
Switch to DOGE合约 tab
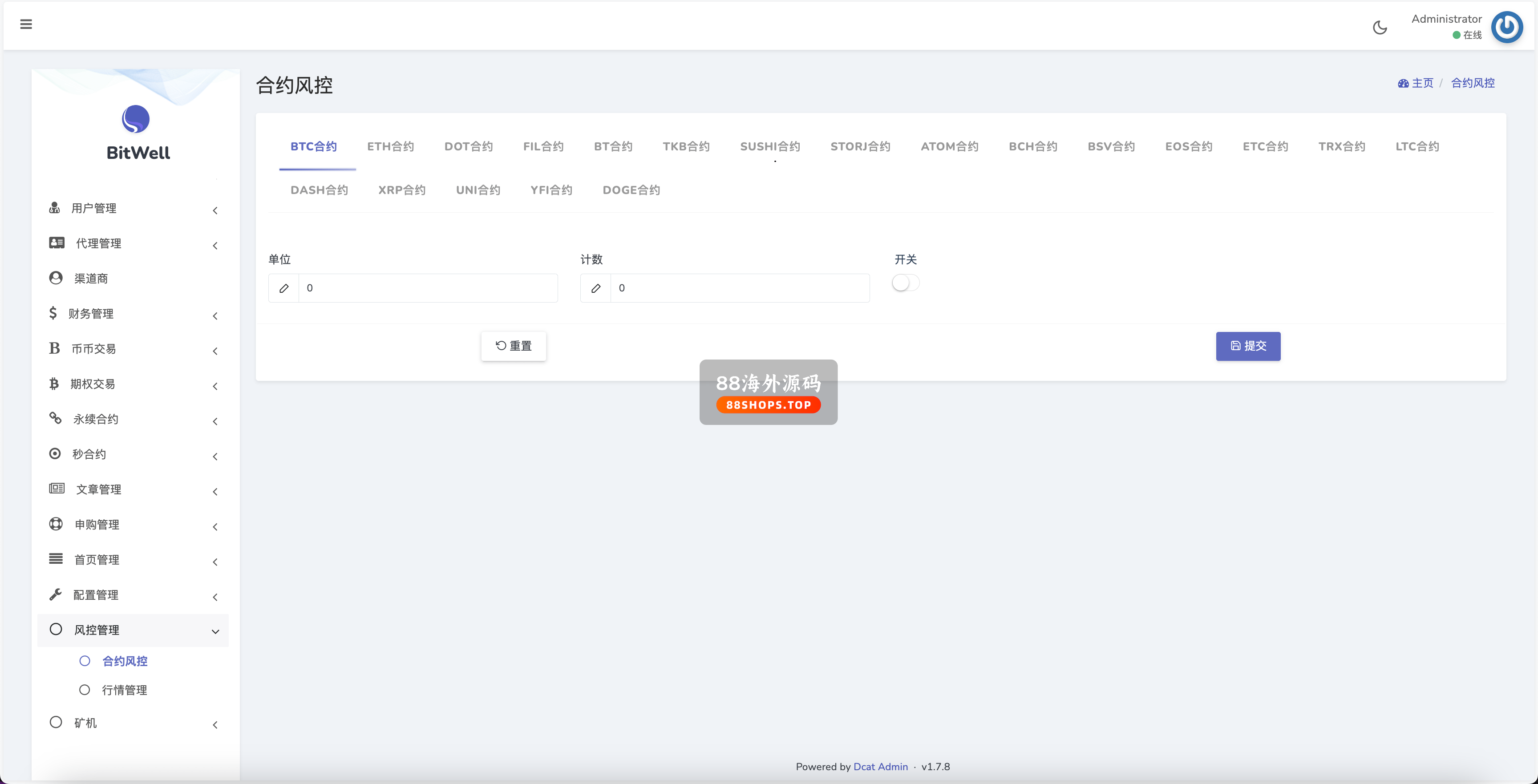pyautogui.click(x=631, y=190)
